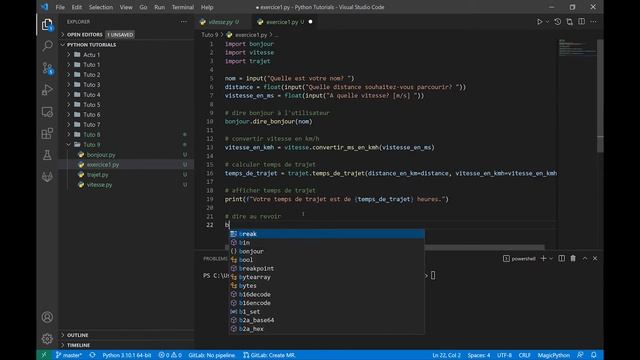Show errors and warnings count
Screen dimensions: 640x360
click(170, 355)
